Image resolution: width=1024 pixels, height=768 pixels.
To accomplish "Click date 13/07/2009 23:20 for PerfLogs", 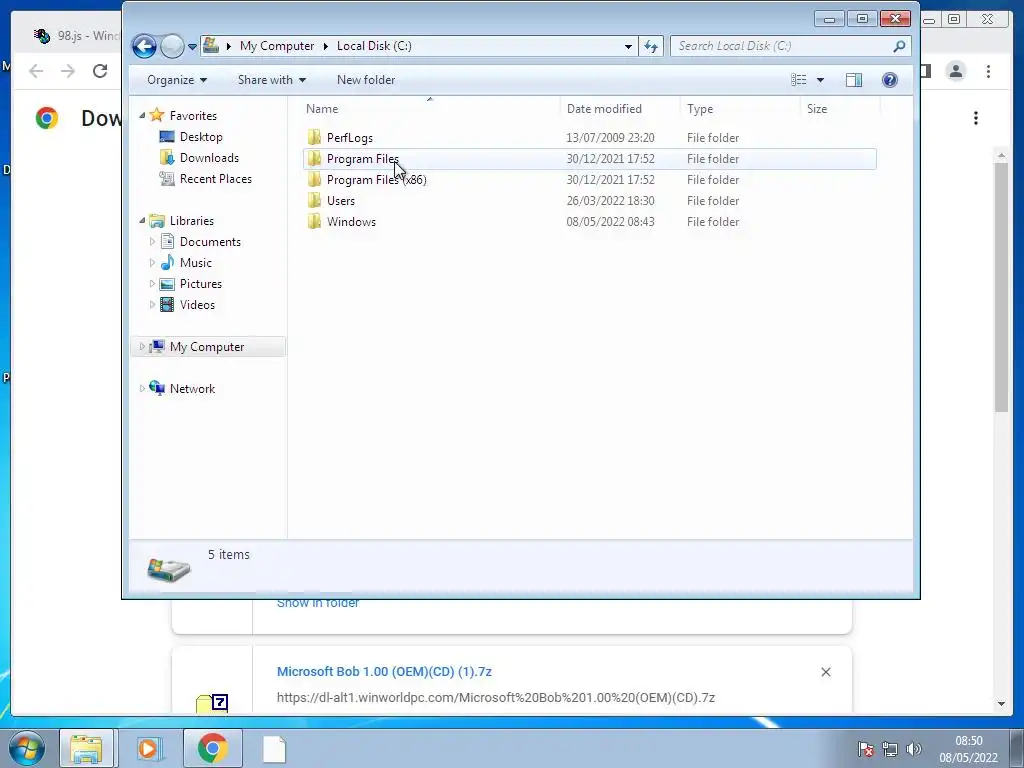I will coord(610,138).
